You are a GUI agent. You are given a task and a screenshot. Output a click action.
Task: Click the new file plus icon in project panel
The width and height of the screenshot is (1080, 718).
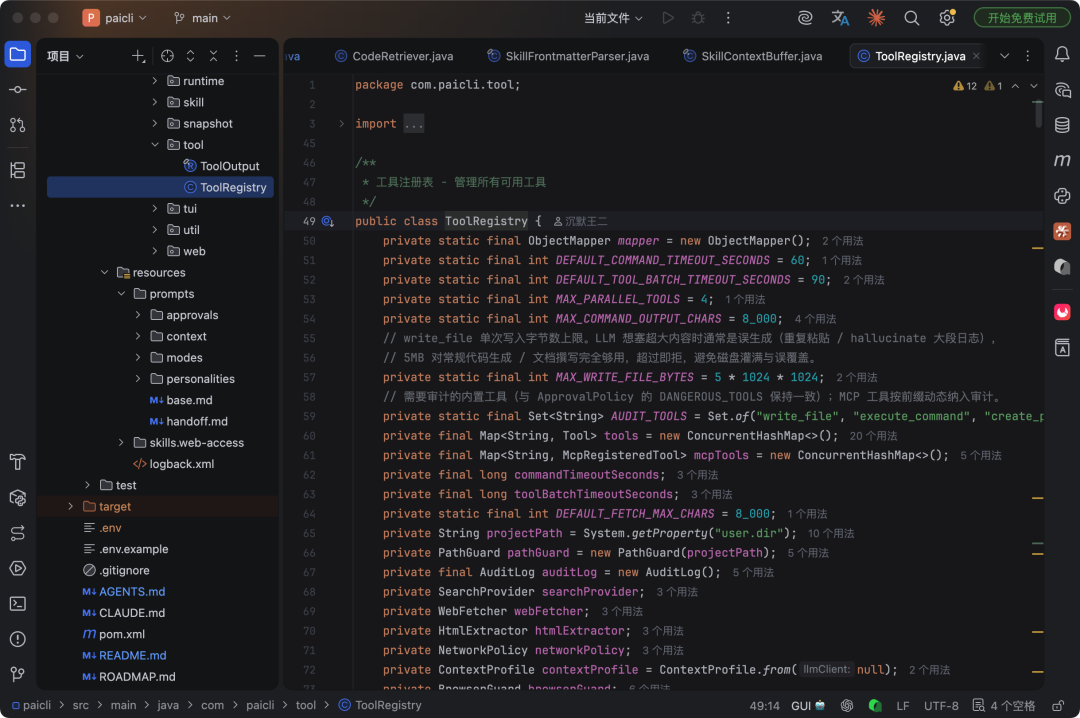pos(138,56)
